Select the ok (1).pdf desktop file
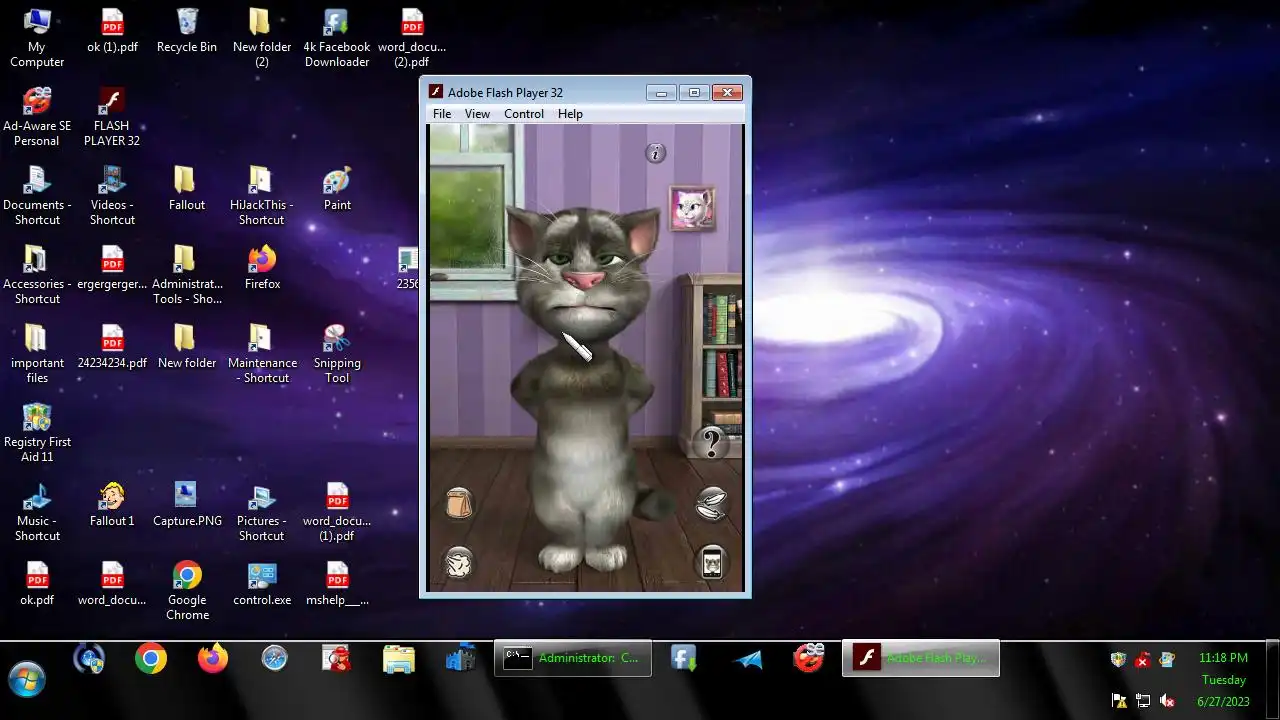 (x=112, y=31)
